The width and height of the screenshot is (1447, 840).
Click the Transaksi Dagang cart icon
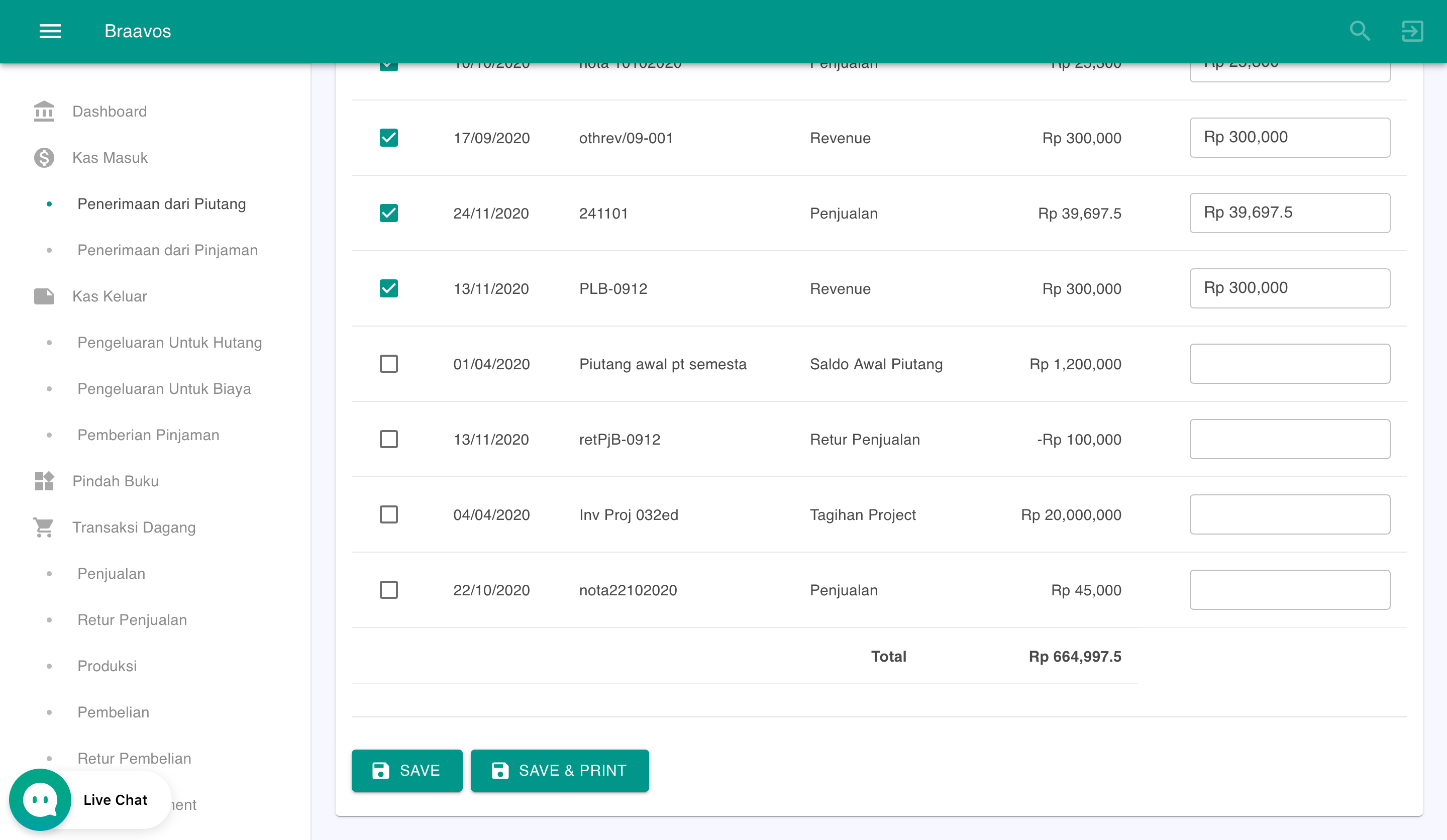[44, 527]
